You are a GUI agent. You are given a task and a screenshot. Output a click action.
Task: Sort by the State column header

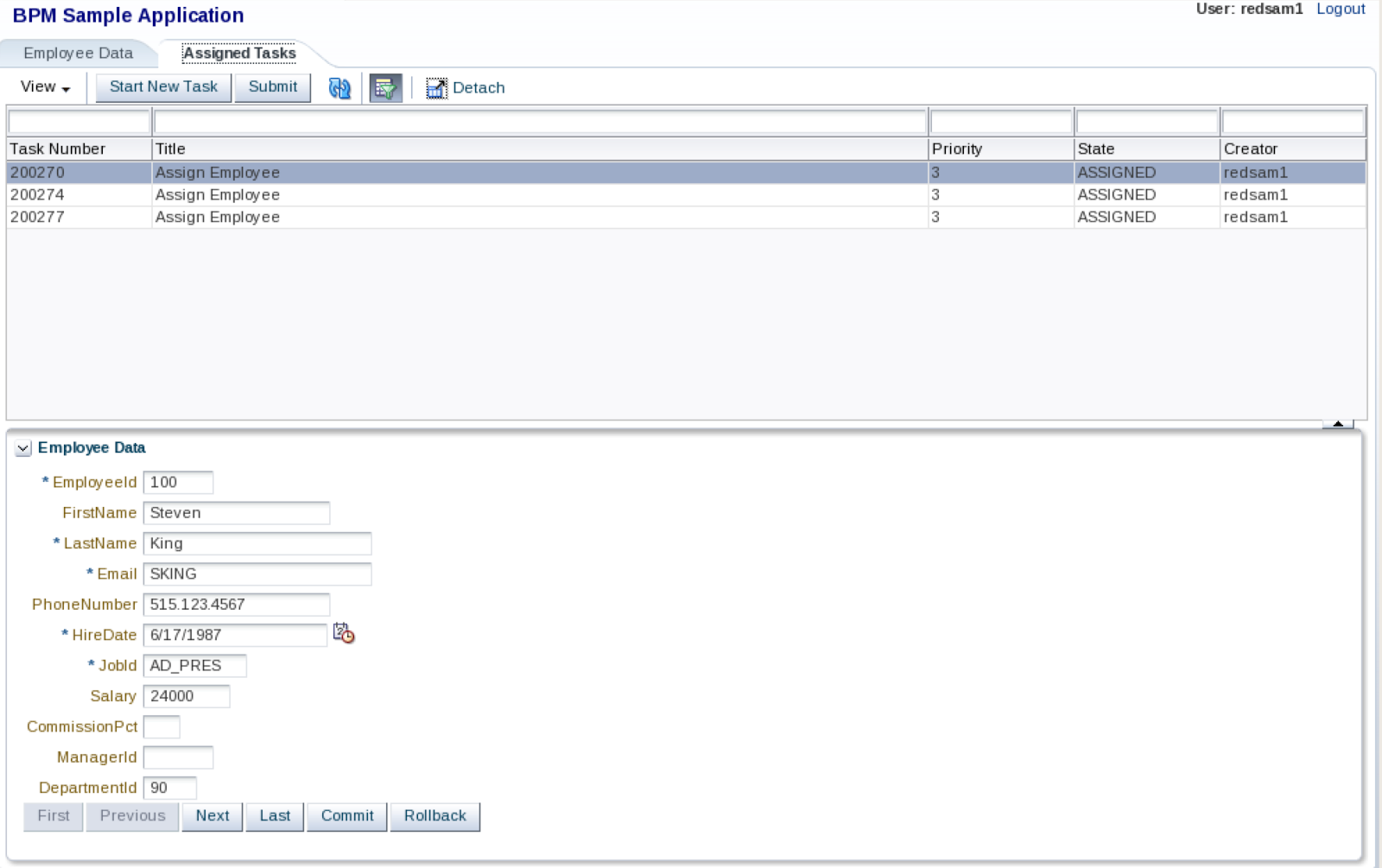[x=1148, y=149]
